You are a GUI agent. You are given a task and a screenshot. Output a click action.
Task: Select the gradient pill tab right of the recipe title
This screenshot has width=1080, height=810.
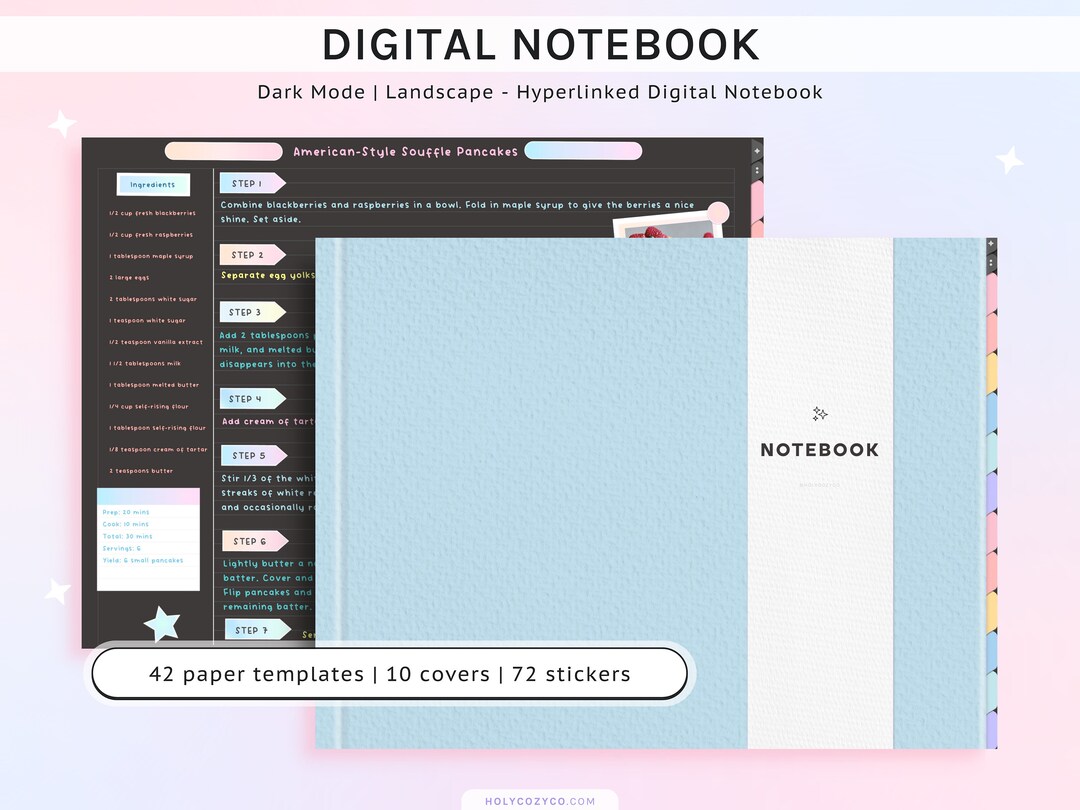[x=583, y=150]
